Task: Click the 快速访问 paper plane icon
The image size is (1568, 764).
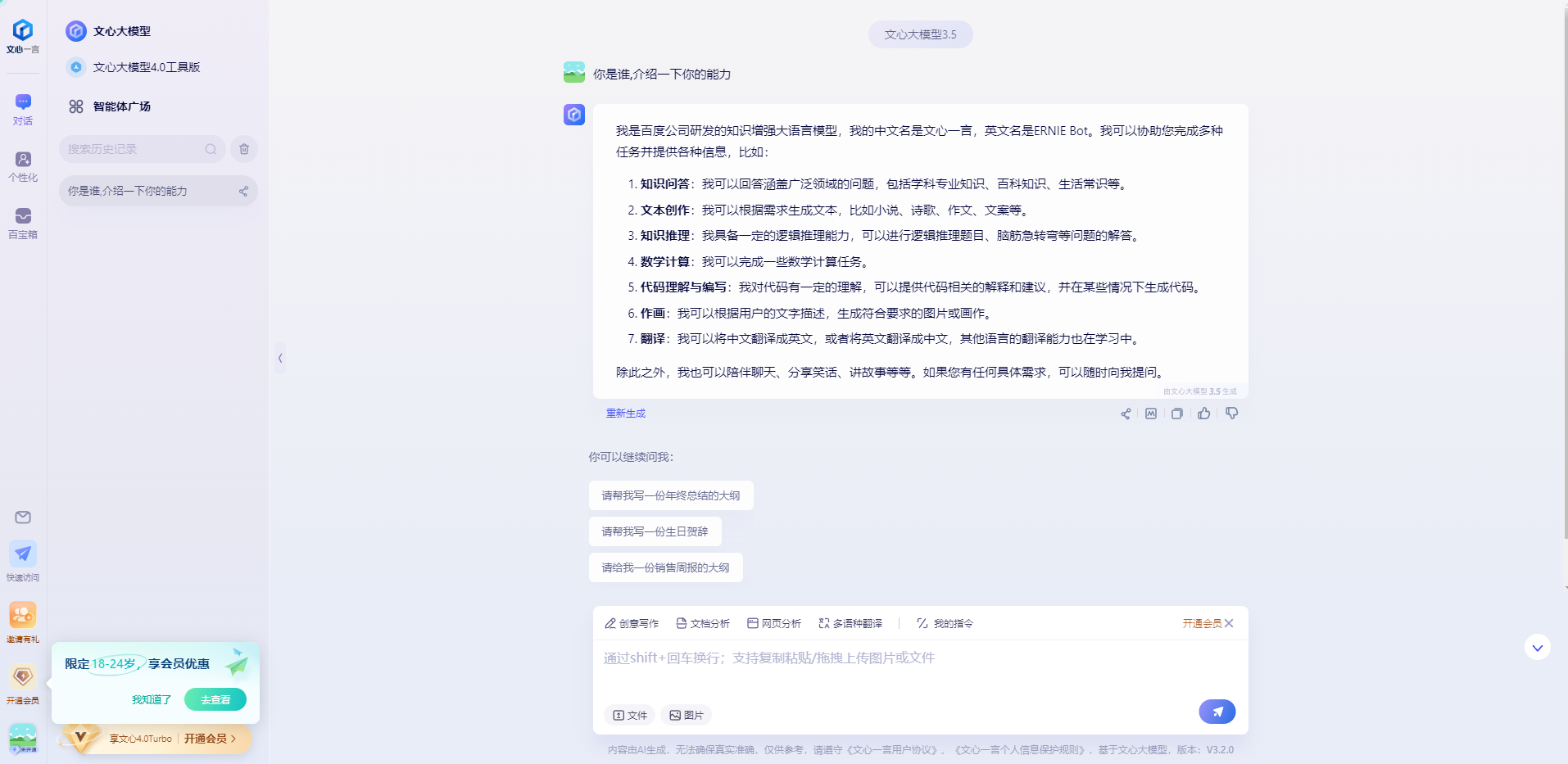Action: [x=23, y=554]
